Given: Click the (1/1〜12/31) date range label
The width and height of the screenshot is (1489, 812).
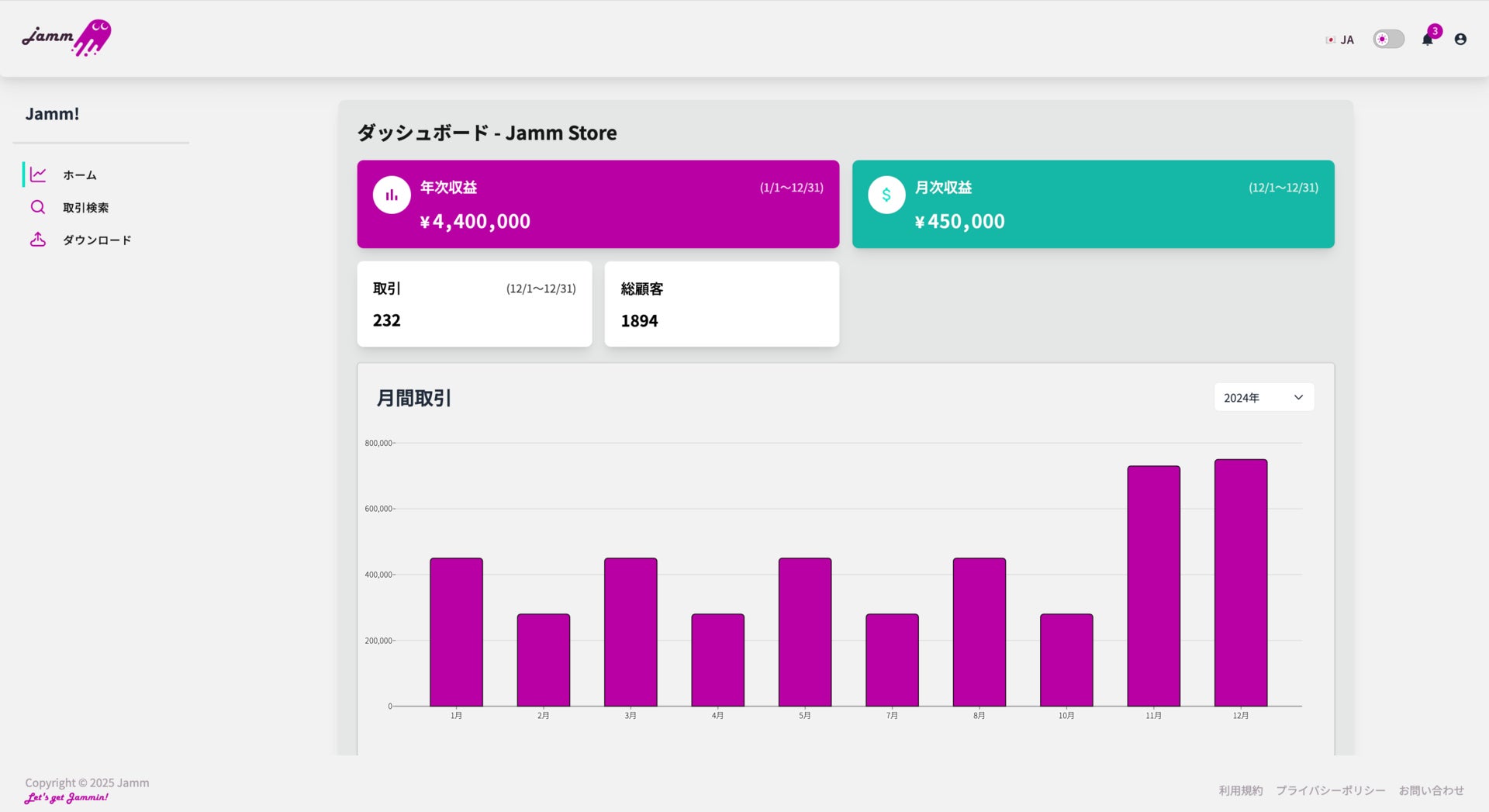Looking at the screenshot, I should [792, 188].
